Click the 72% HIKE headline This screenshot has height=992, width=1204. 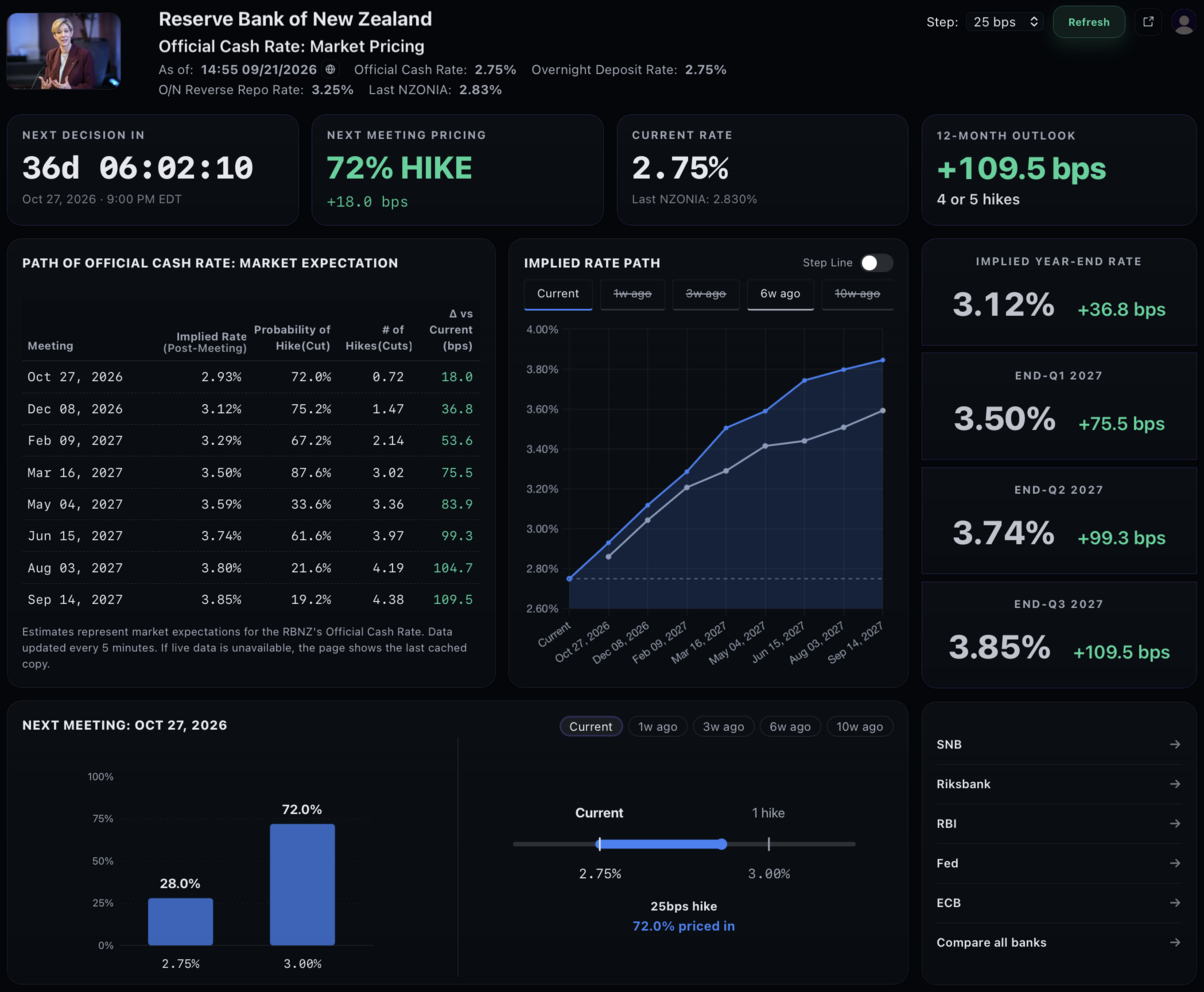(399, 167)
